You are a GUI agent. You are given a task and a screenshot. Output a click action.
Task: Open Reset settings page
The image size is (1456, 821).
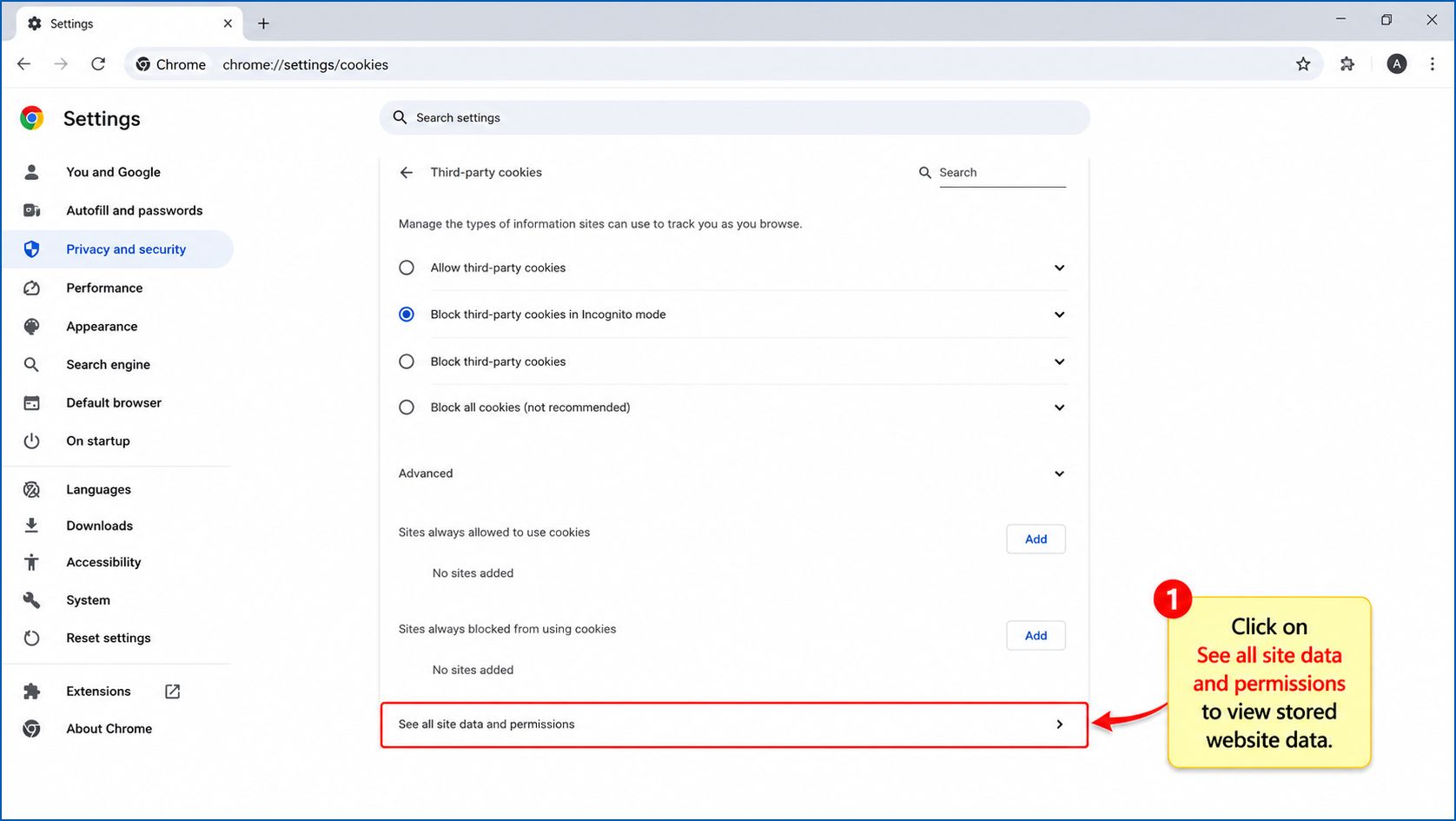click(x=109, y=638)
